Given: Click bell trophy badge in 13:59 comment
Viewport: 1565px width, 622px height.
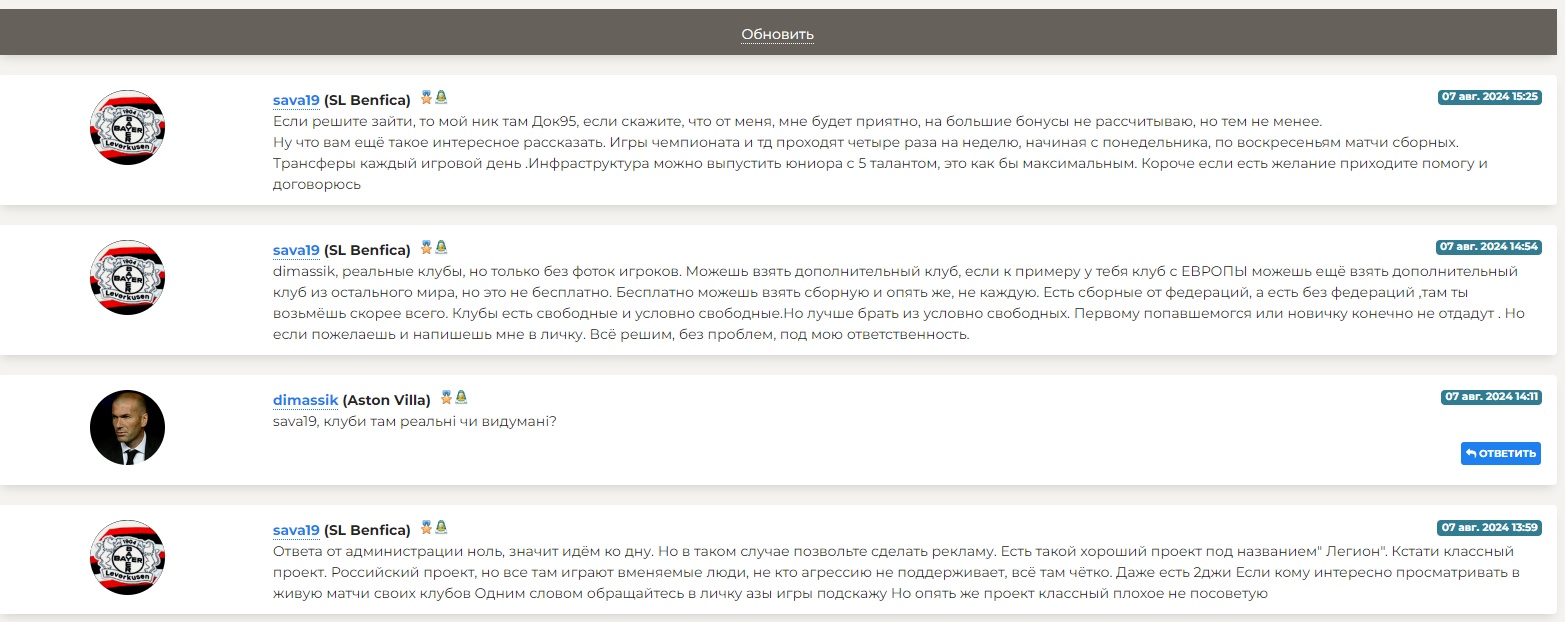Looking at the screenshot, I should coord(441,527).
